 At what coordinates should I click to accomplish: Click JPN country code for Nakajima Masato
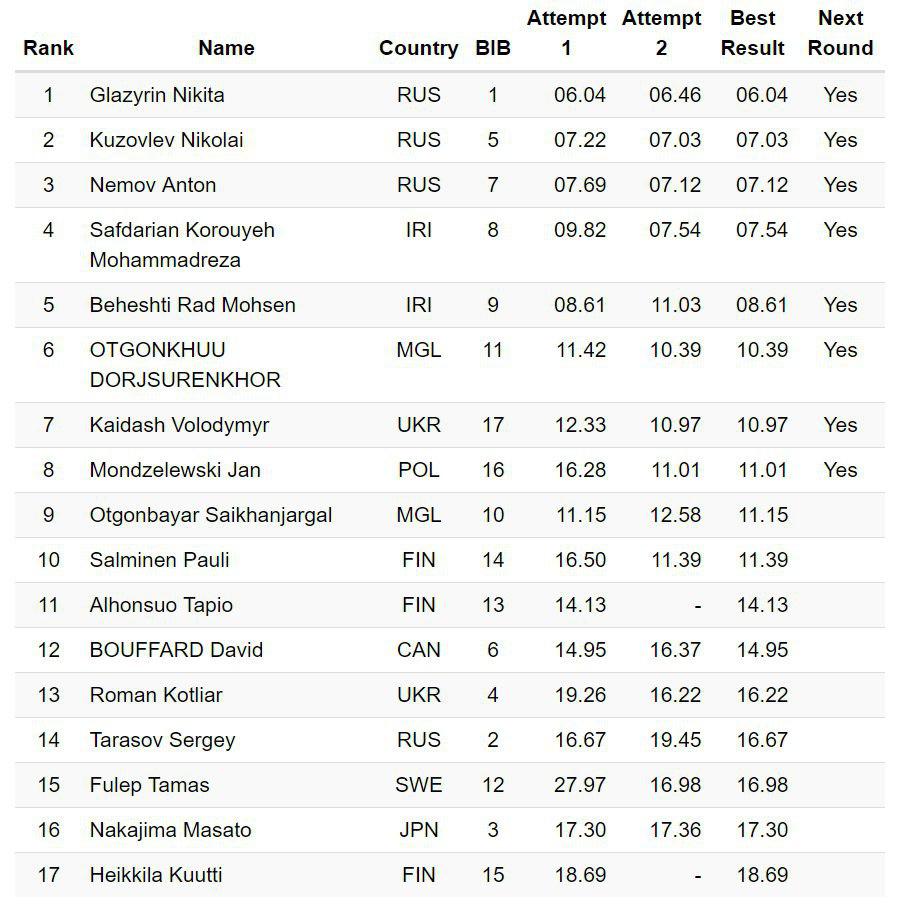click(418, 830)
